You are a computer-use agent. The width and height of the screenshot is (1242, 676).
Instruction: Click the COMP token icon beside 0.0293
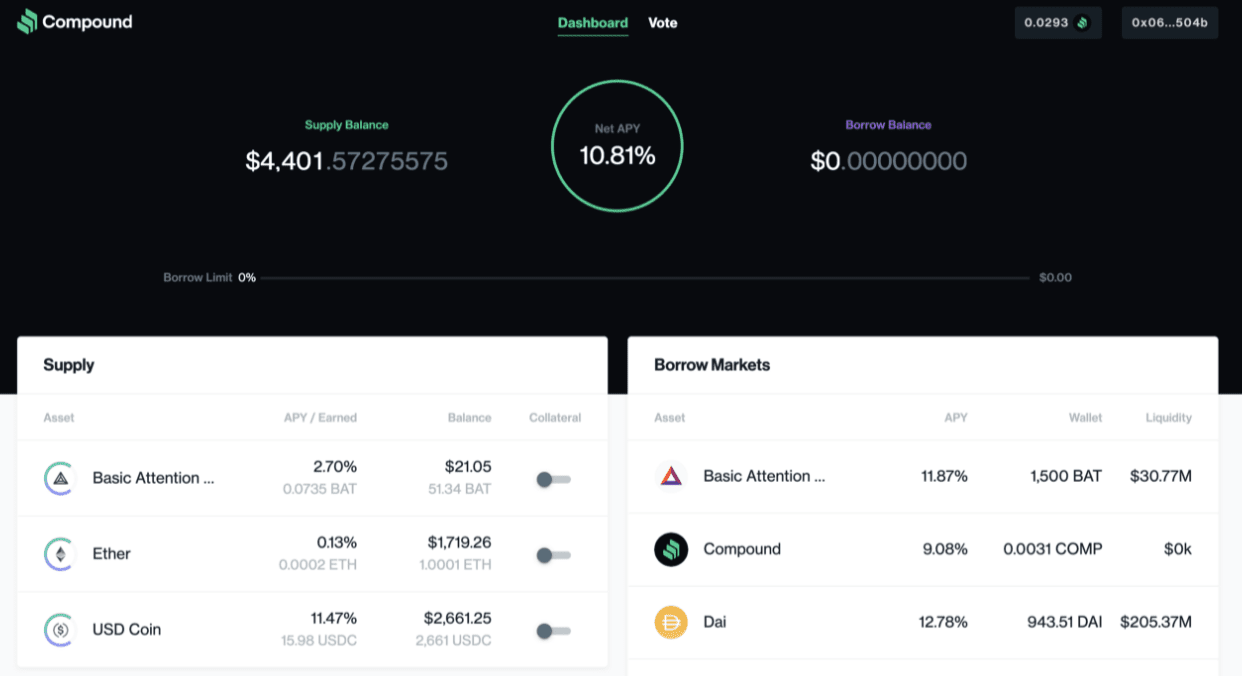[x=1082, y=23]
